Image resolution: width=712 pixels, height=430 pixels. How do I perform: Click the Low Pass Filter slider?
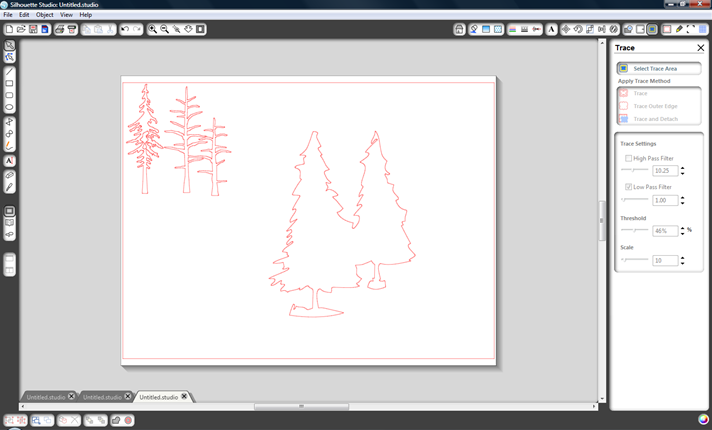point(634,199)
